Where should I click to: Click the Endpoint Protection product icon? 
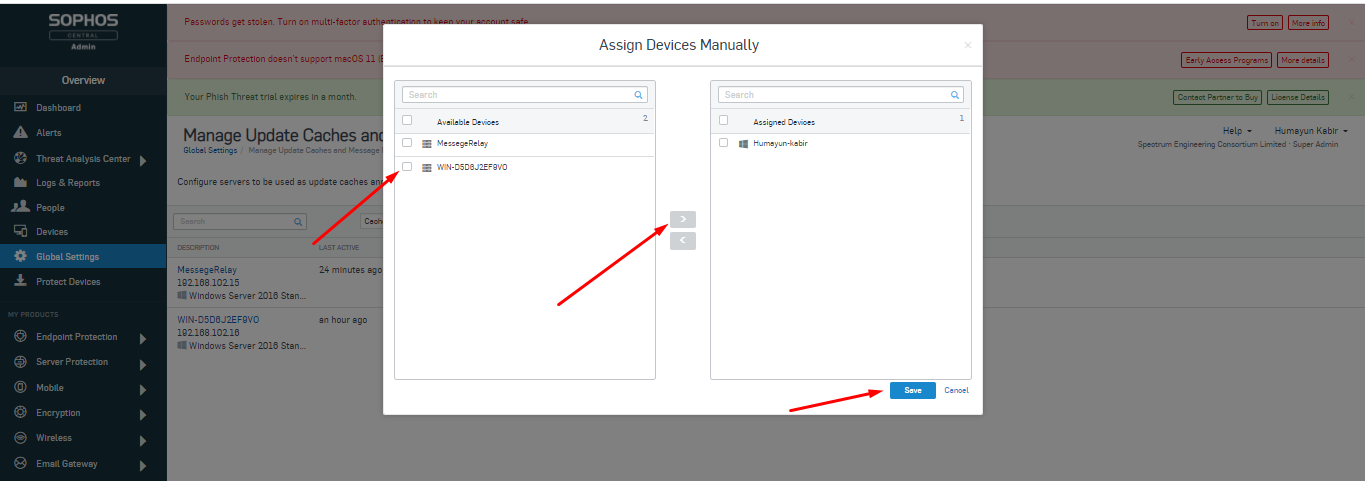20,337
